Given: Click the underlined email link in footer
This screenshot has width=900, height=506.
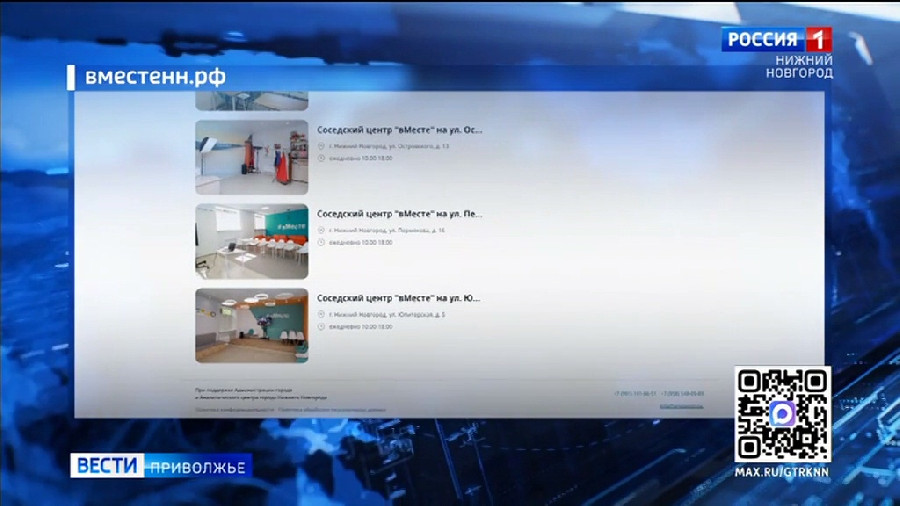Looking at the screenshot, I should click(x=681, y=406).
